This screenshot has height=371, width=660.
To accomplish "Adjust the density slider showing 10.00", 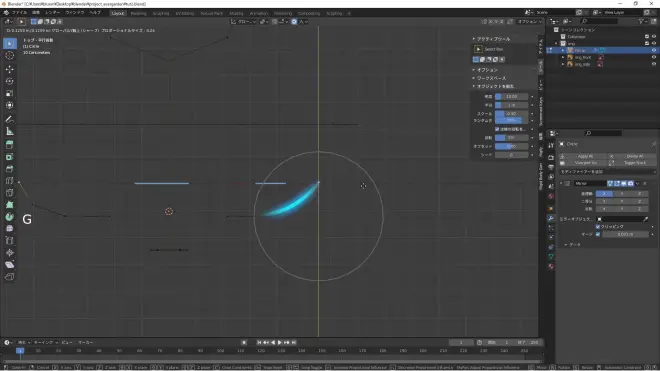I will 511,96.
